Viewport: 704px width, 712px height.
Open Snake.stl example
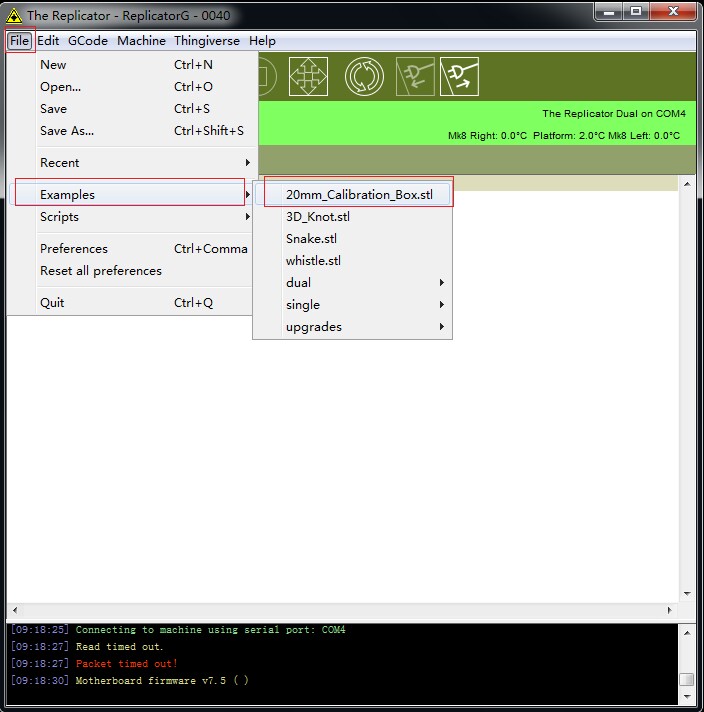click(353, 238)
